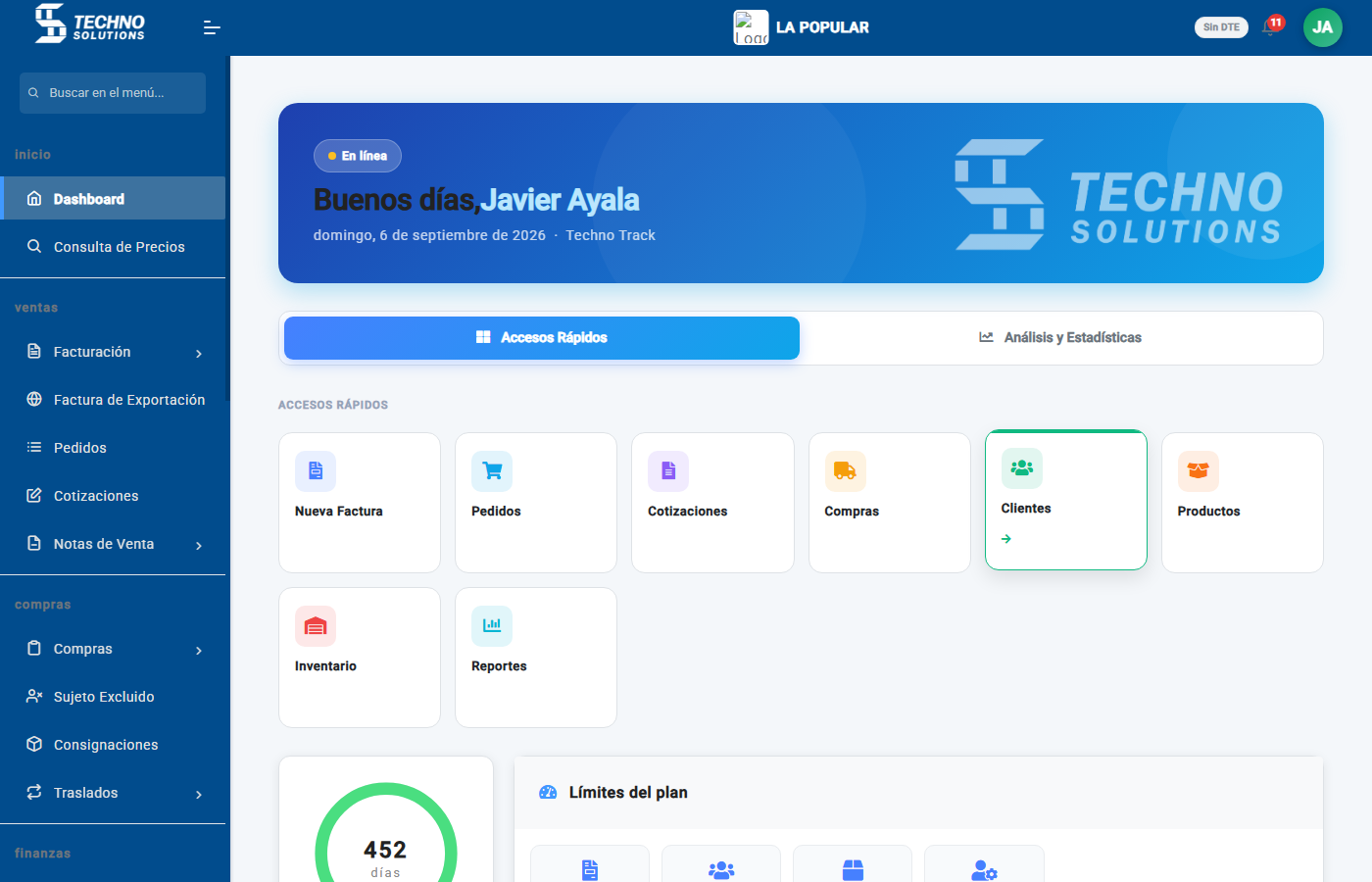Open Sujeto Excluido in the sidebar

pyautogui.click(x=113, y=697)
